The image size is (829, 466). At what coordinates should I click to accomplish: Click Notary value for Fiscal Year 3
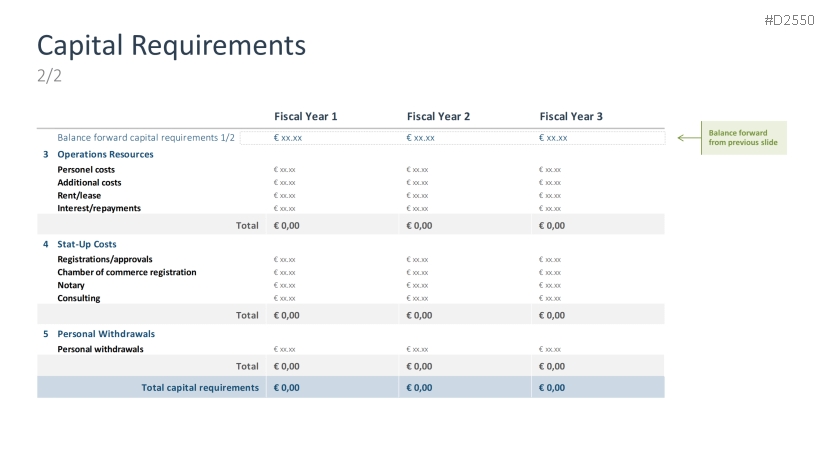[550, 285]
